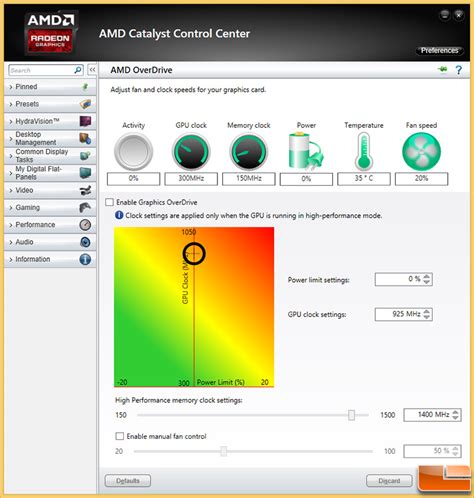Click the 20% fan speed readout

point(421,179)
